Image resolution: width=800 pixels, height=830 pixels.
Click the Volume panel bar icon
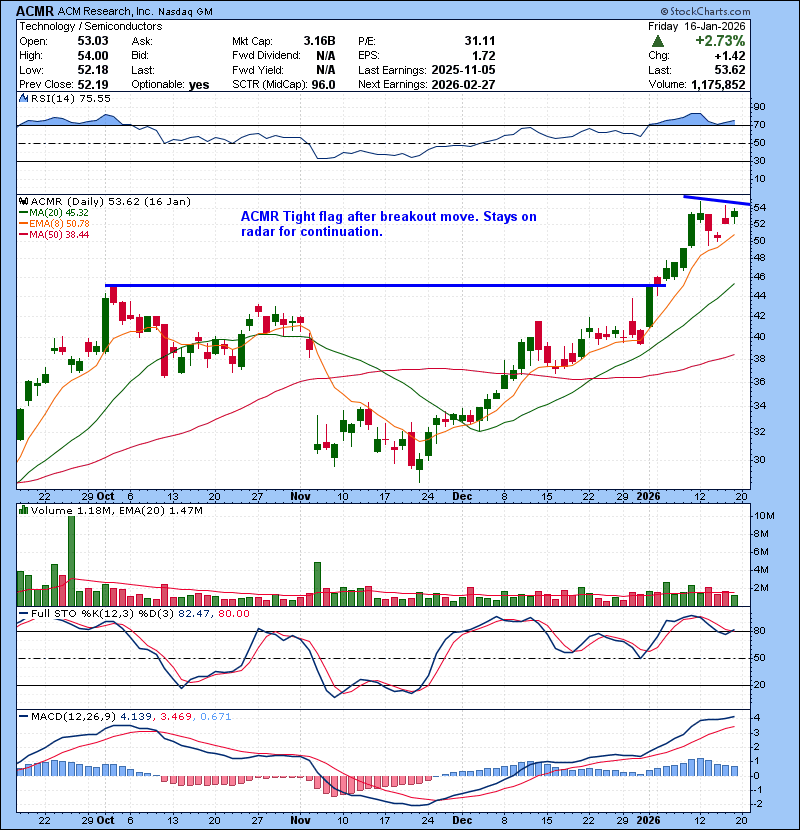coord(23,510)
